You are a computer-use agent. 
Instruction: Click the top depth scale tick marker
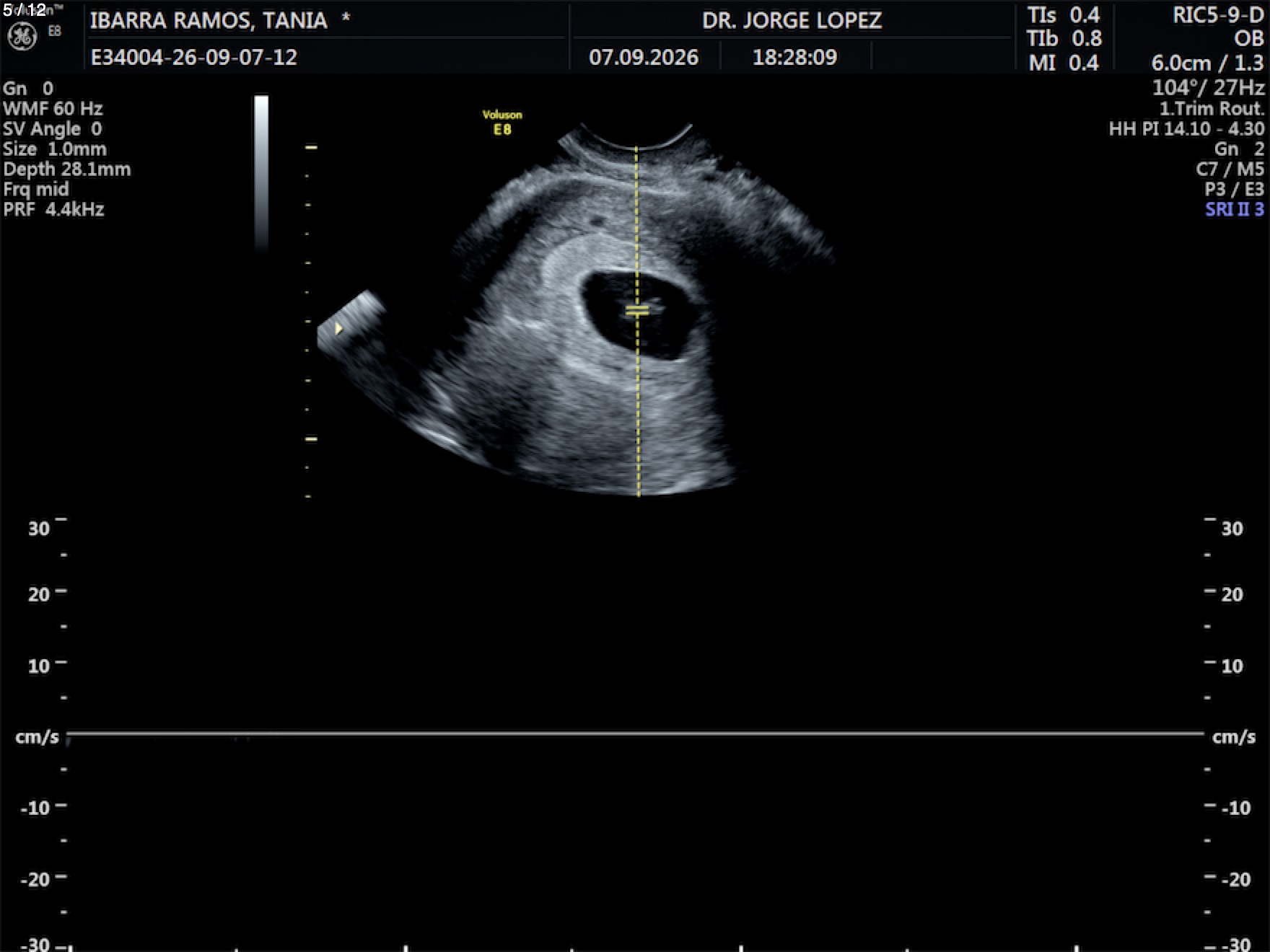311,147
